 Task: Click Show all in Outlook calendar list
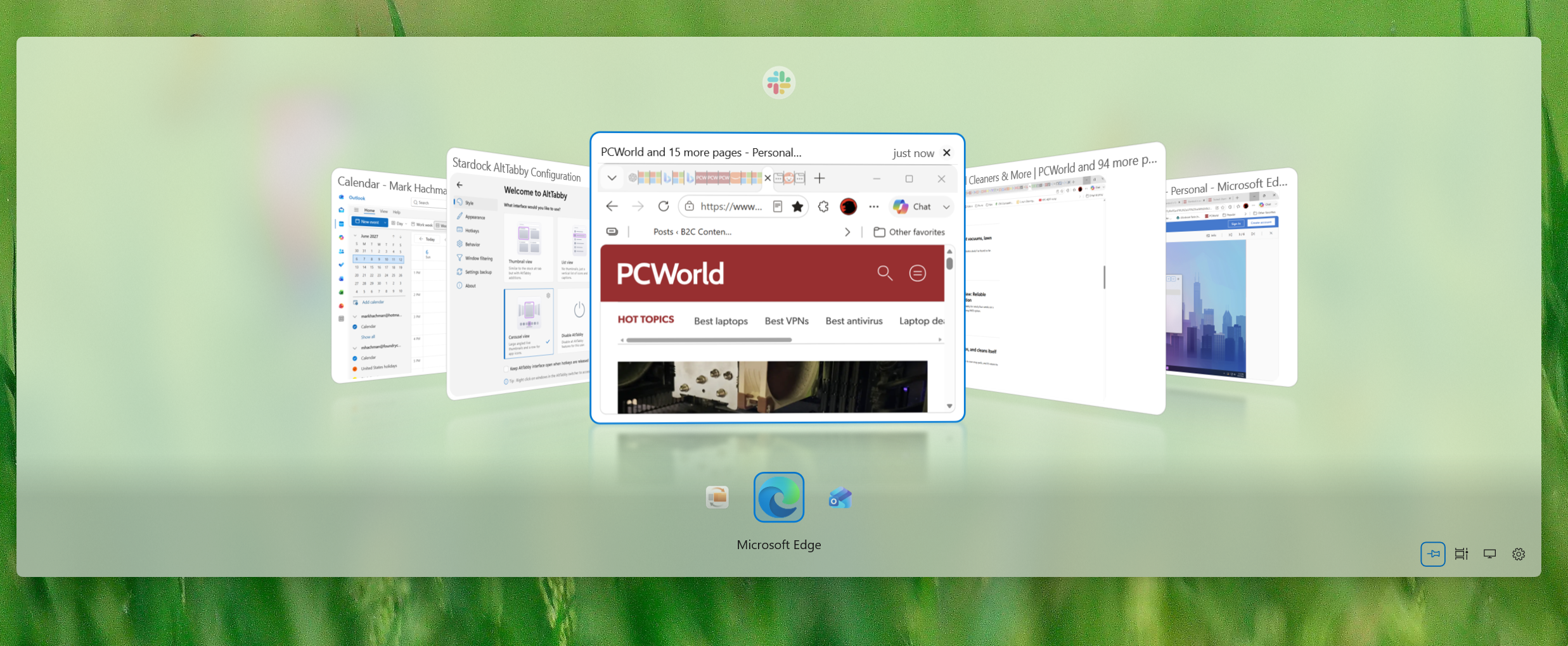click(368, 337)
